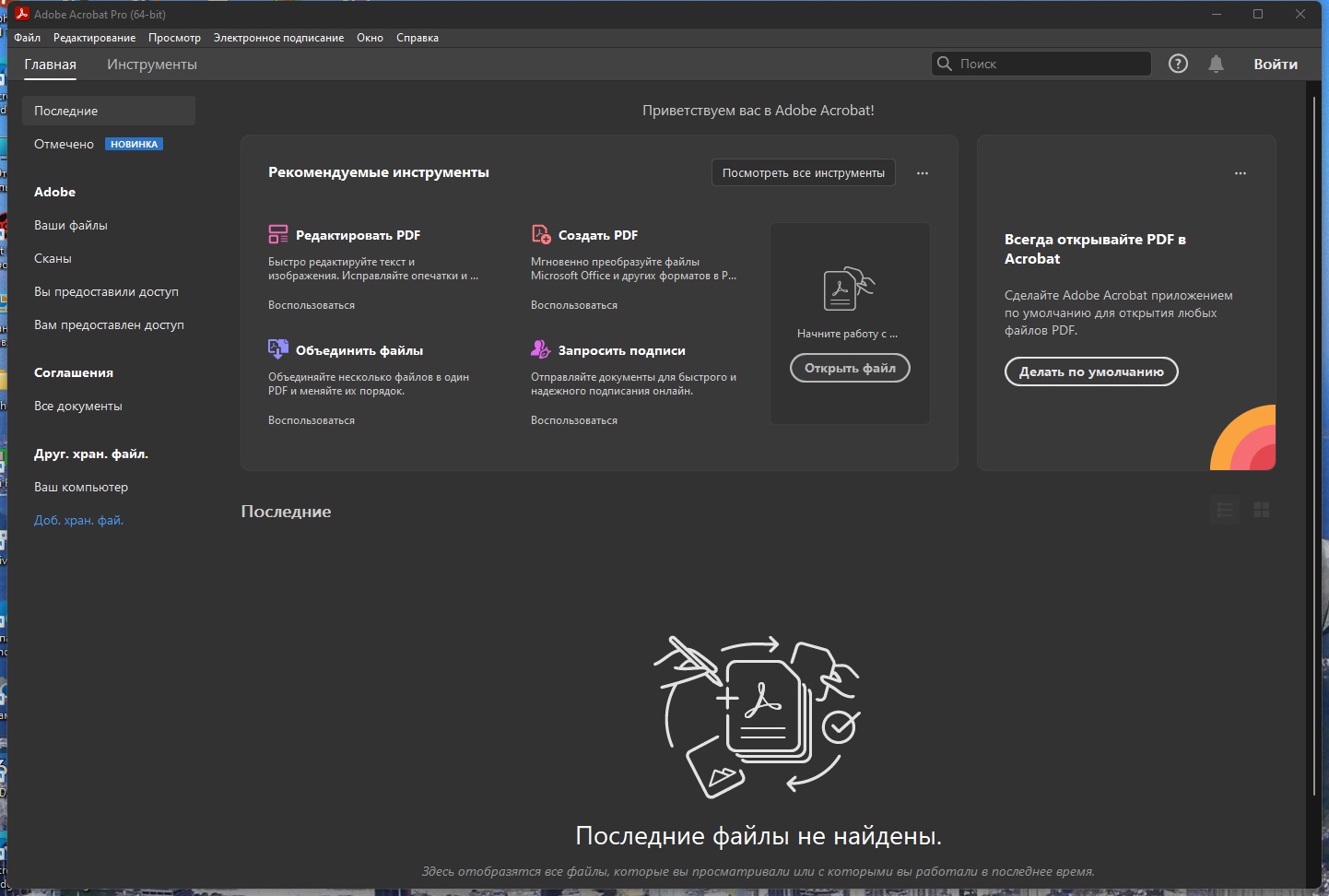Click the vertical scrollbar on the right

tap(1314, 442)
